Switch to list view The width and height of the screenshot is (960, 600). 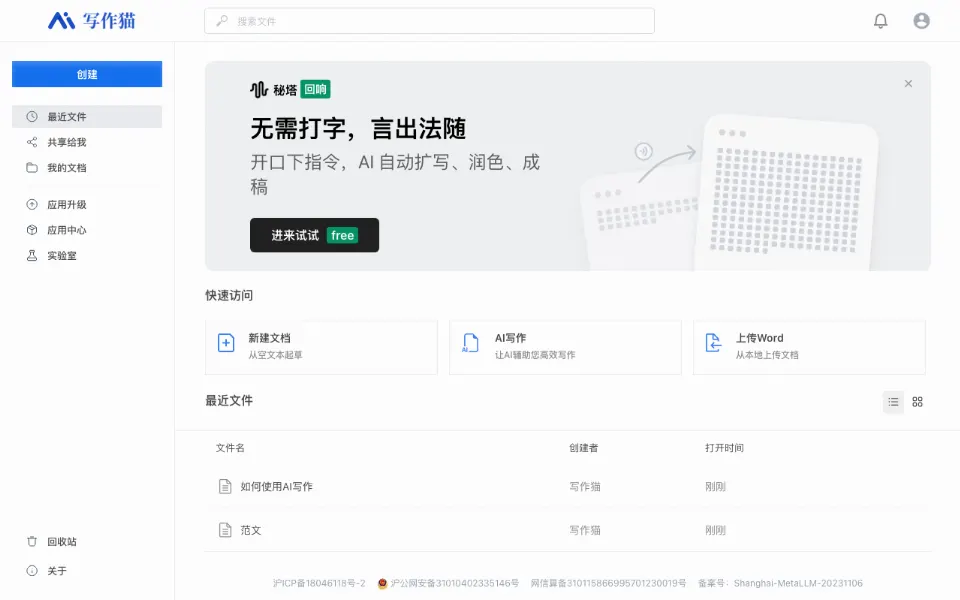893,402
